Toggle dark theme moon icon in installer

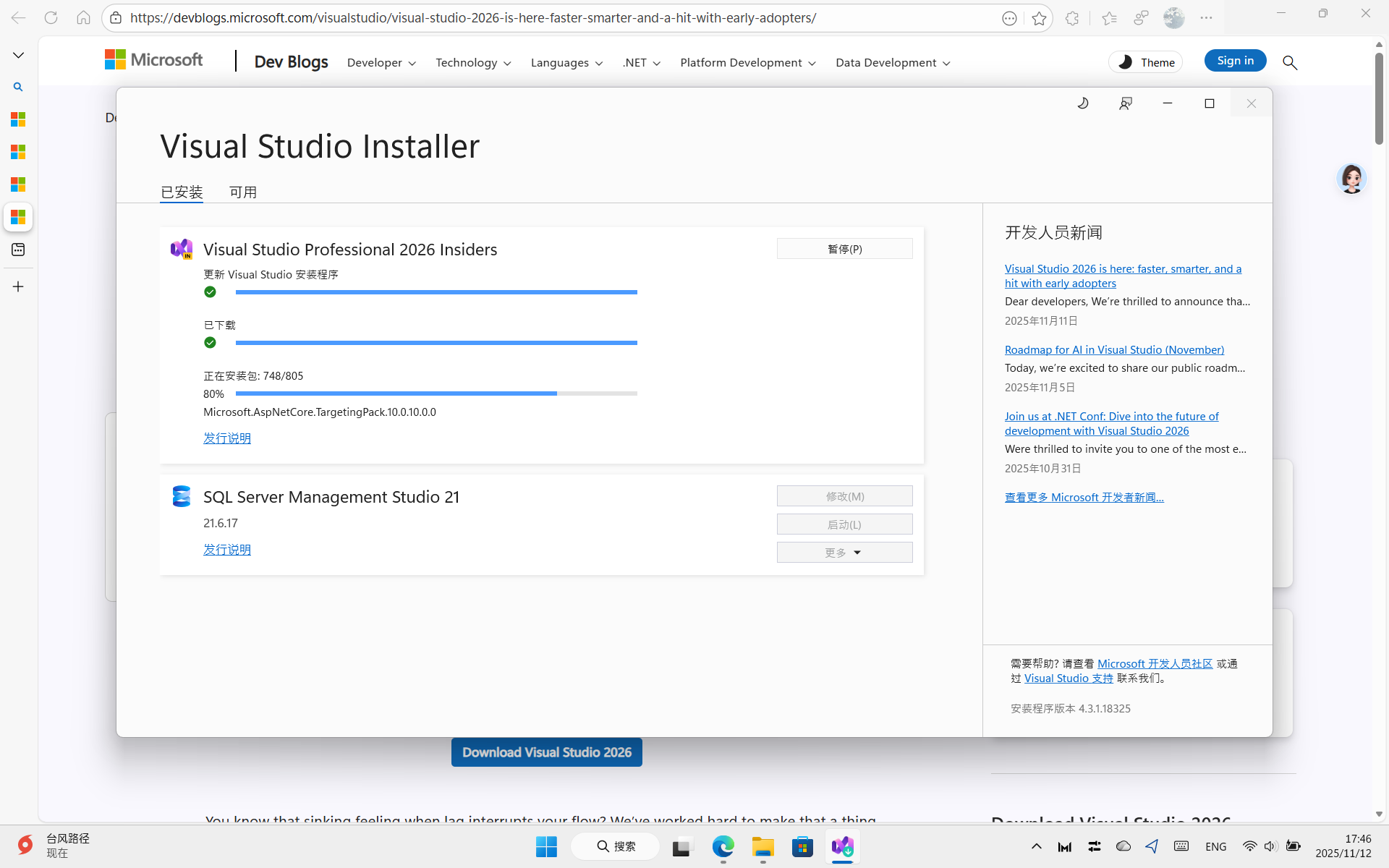click(1083, 103)
